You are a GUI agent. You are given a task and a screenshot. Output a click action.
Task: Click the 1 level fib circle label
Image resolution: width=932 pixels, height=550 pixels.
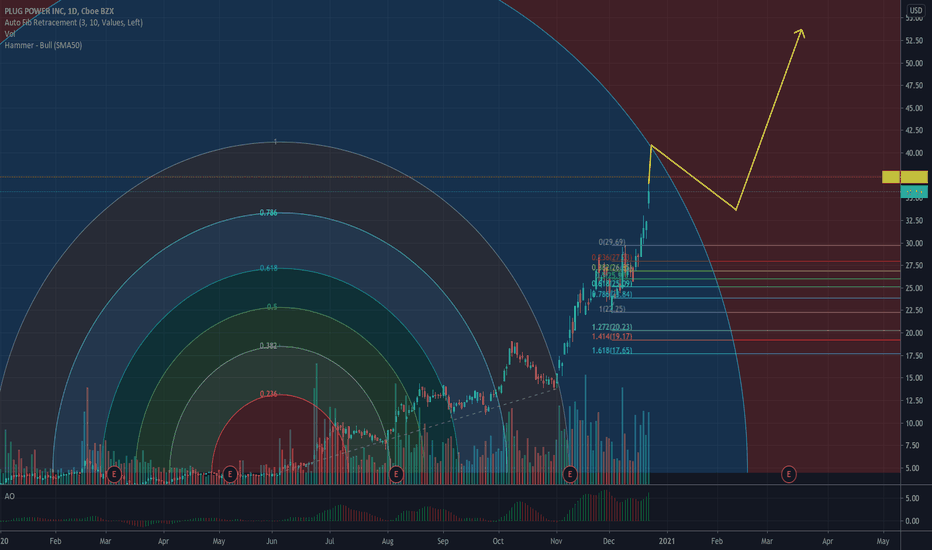(275, 142)
